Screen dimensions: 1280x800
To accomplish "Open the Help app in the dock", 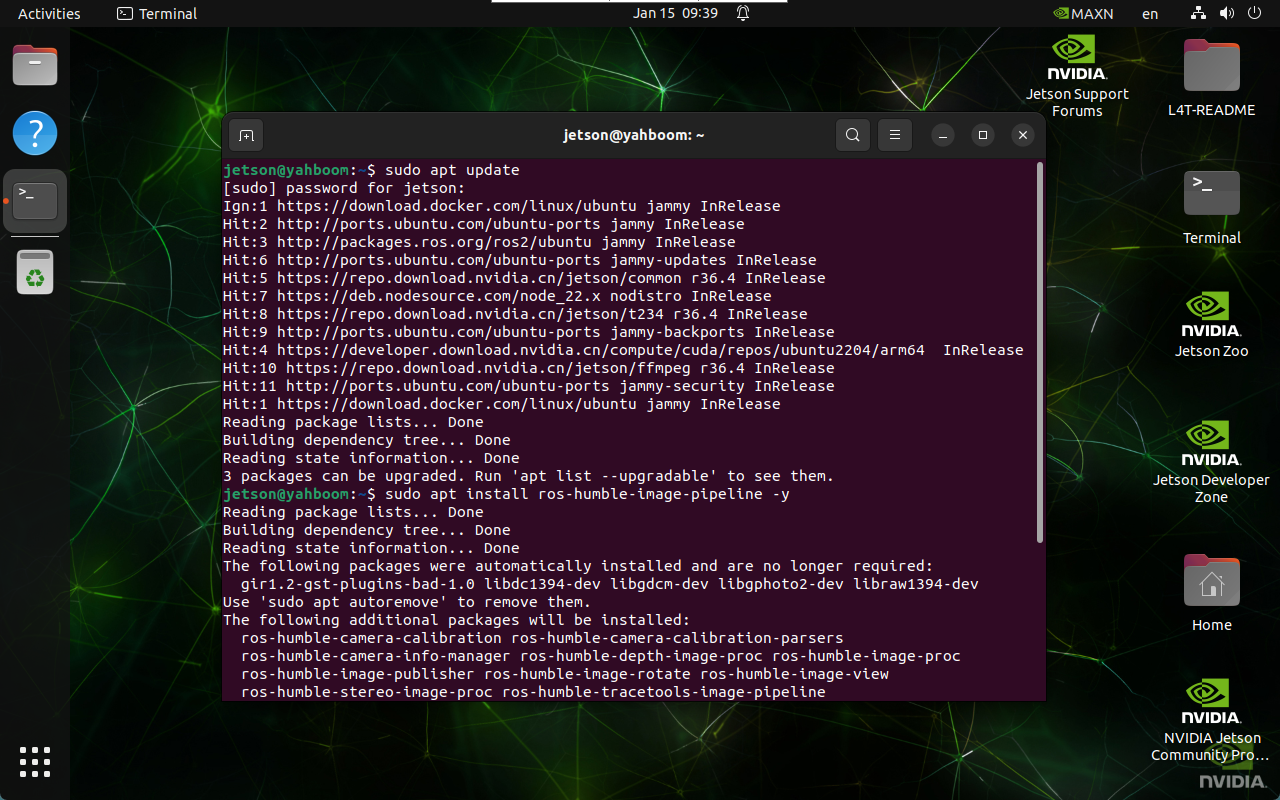I will pyautogui.click(x=35, y=133).
